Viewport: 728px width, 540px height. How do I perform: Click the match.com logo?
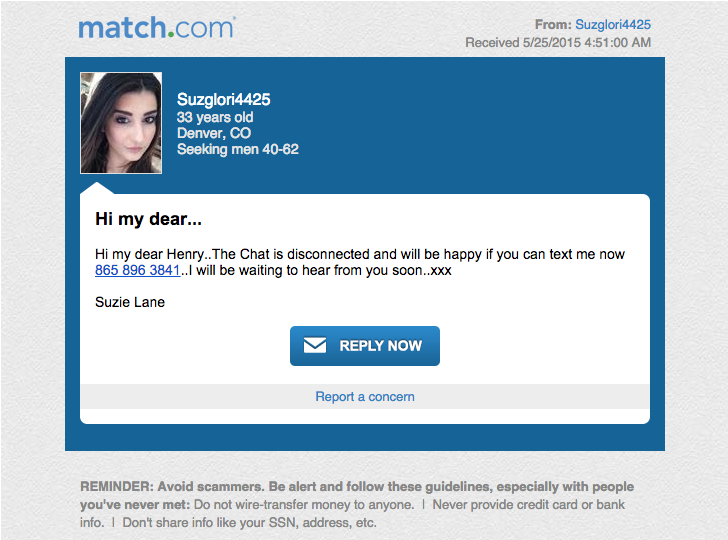157,28
